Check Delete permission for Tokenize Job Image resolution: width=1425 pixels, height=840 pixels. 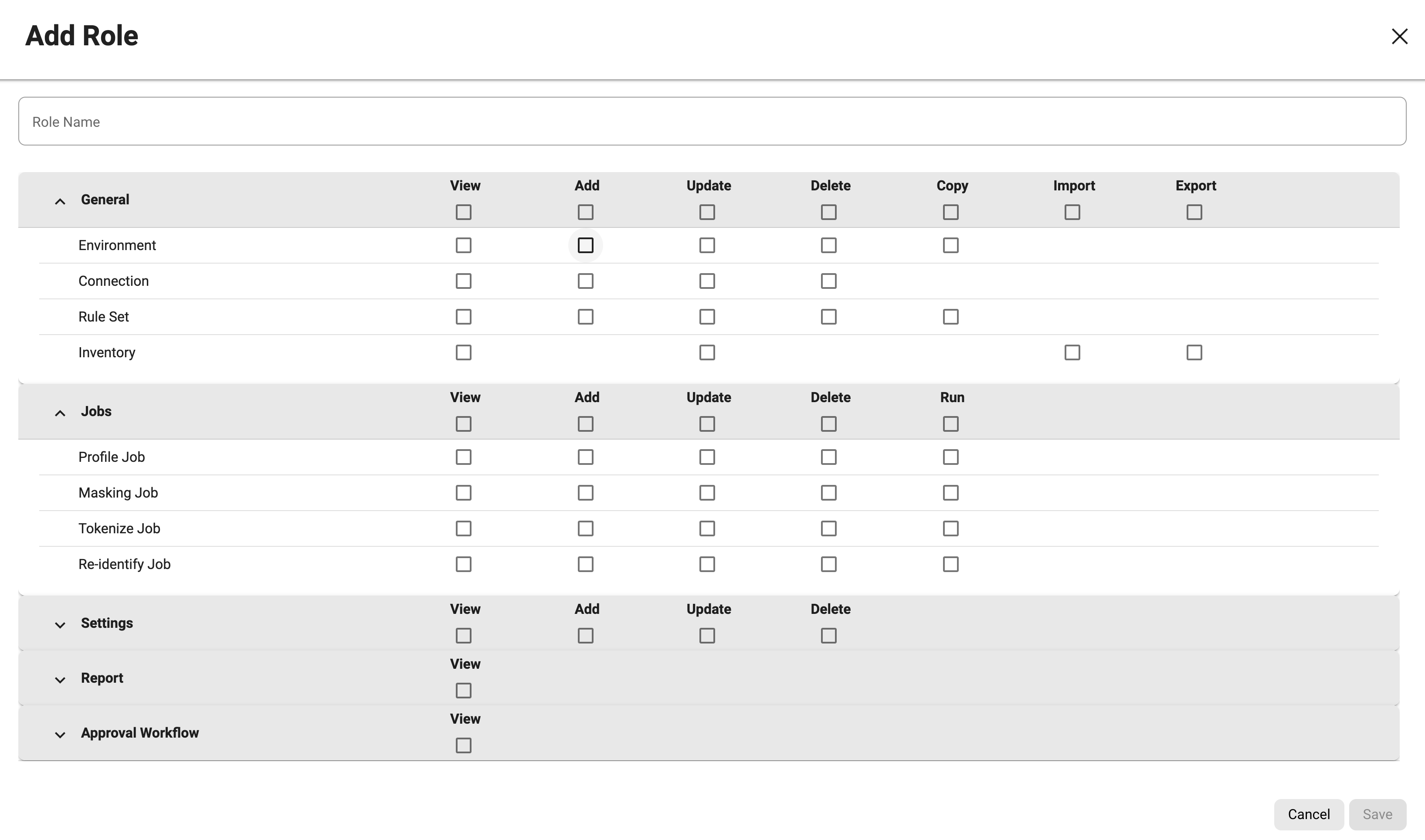[828, 528]
